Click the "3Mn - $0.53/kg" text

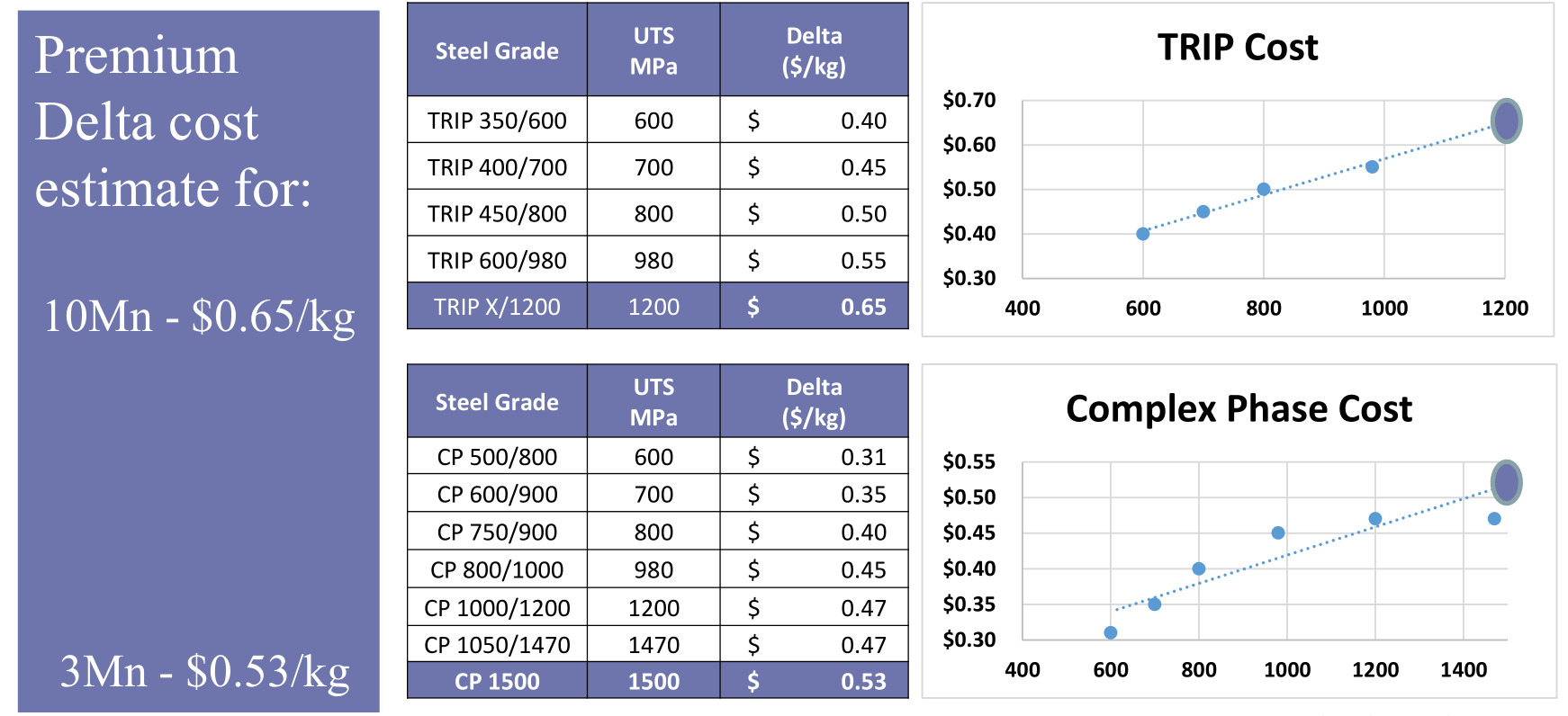pyautogui.click(x=204, y=672)
